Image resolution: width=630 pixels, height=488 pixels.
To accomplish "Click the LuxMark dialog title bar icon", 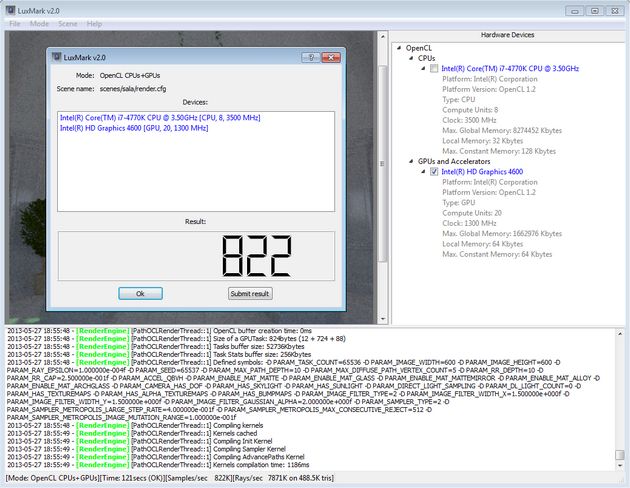I will [x=57, y=57].
